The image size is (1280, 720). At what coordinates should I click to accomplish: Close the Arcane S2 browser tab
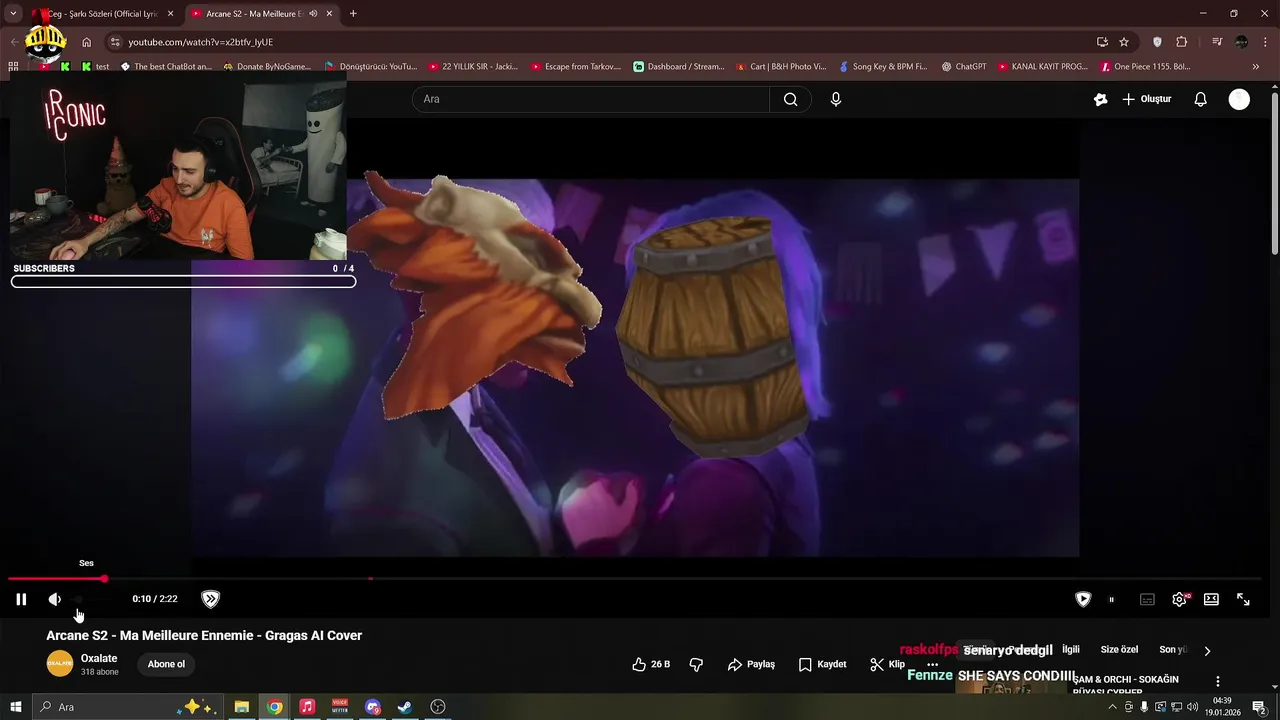pyautogui.click(x=329, y=14)
